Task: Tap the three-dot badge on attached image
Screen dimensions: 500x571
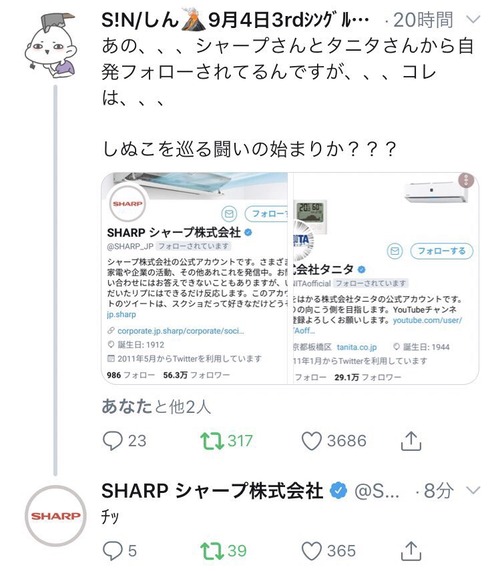Action: pos(466,180)
